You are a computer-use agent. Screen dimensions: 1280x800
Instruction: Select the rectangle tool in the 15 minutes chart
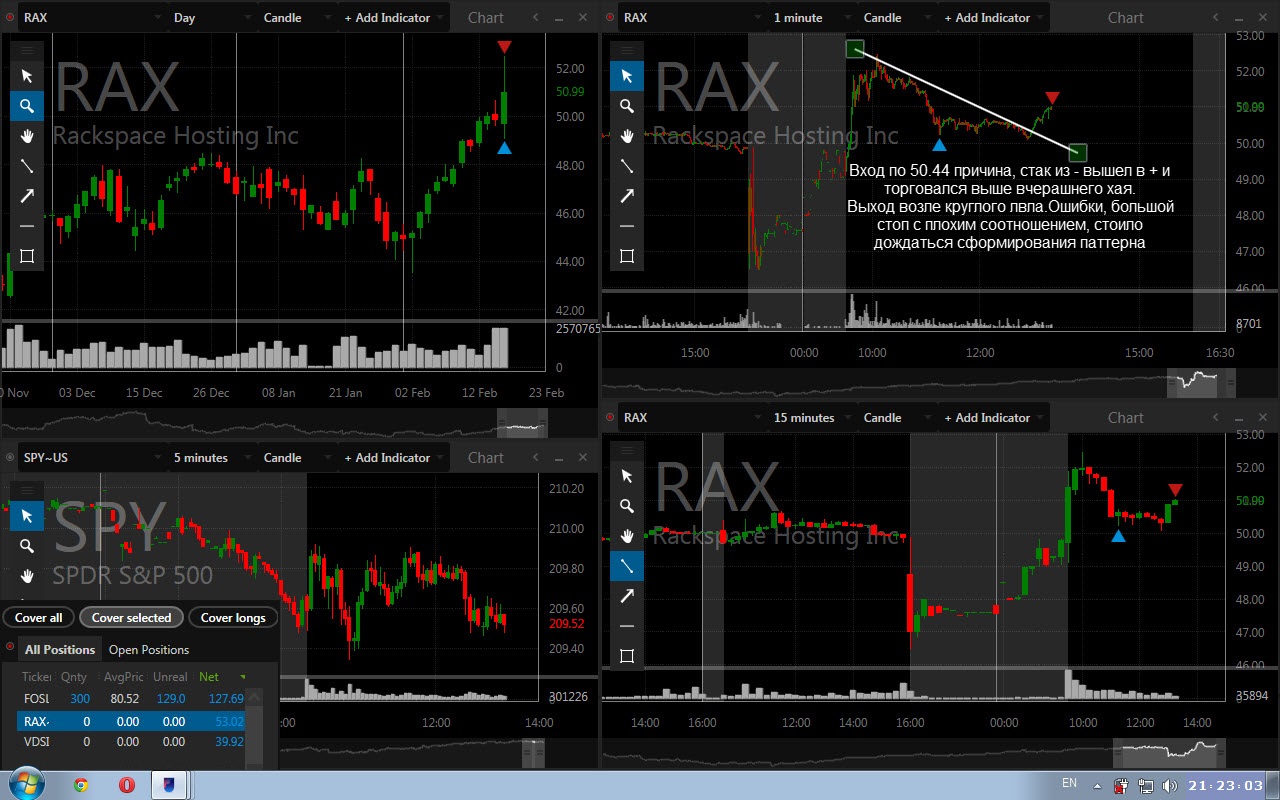pyautogui.click(x=627, y=656)
